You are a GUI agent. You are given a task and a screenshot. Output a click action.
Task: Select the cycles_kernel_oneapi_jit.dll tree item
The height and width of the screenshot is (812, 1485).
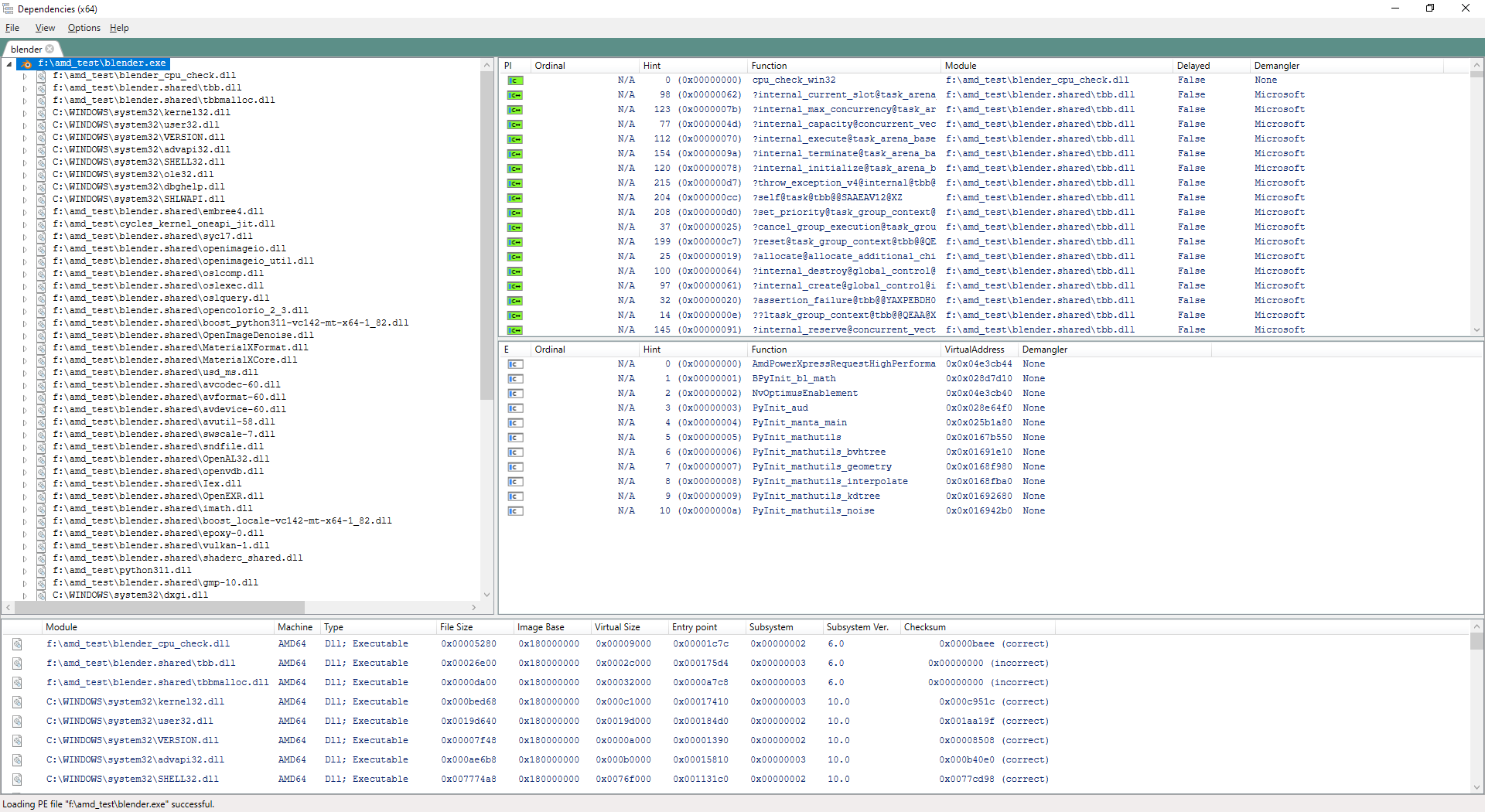coord(163,224)
